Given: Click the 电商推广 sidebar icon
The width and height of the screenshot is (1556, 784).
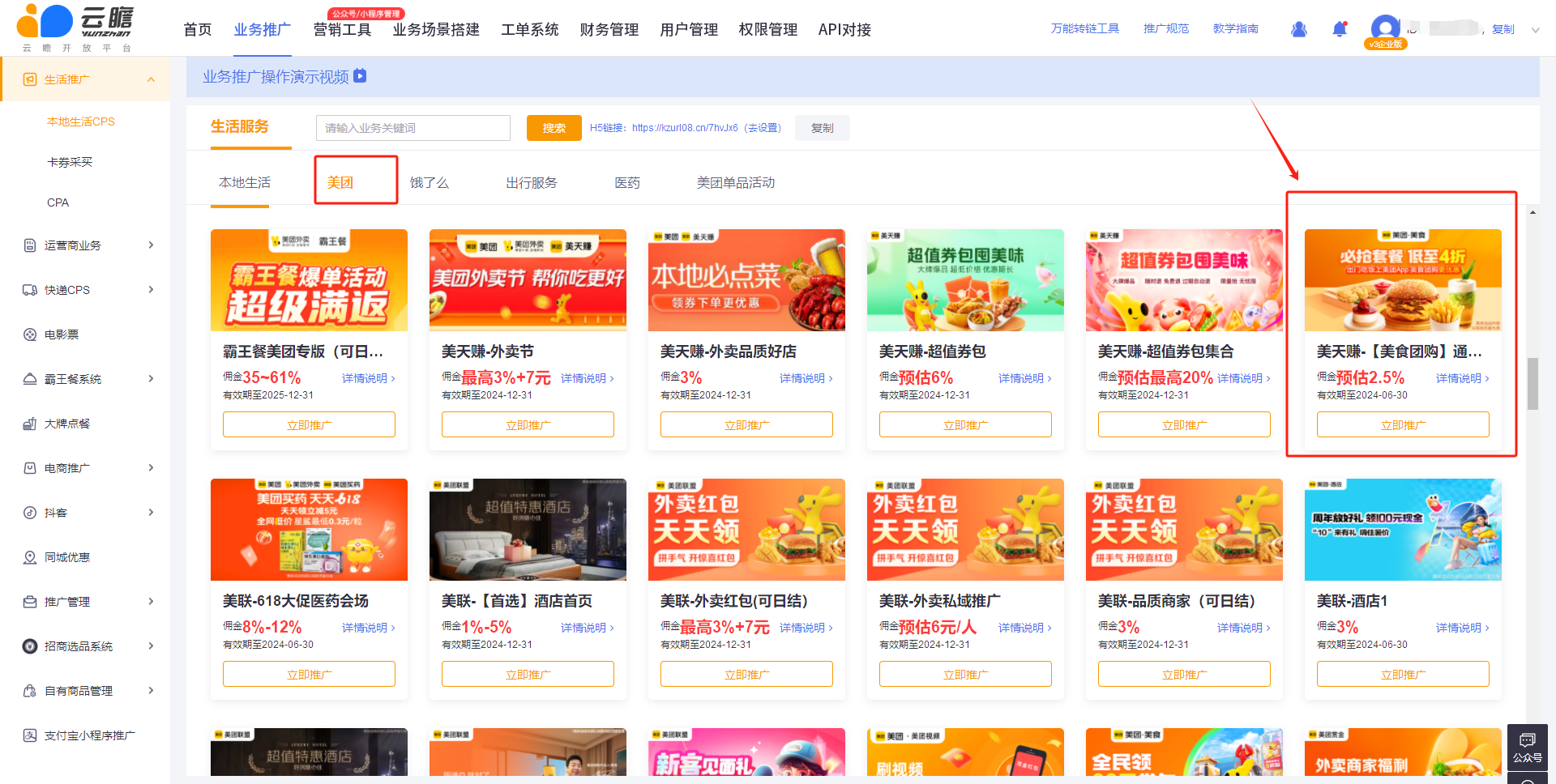Looking at the screenshot, I should coord(30,468).
